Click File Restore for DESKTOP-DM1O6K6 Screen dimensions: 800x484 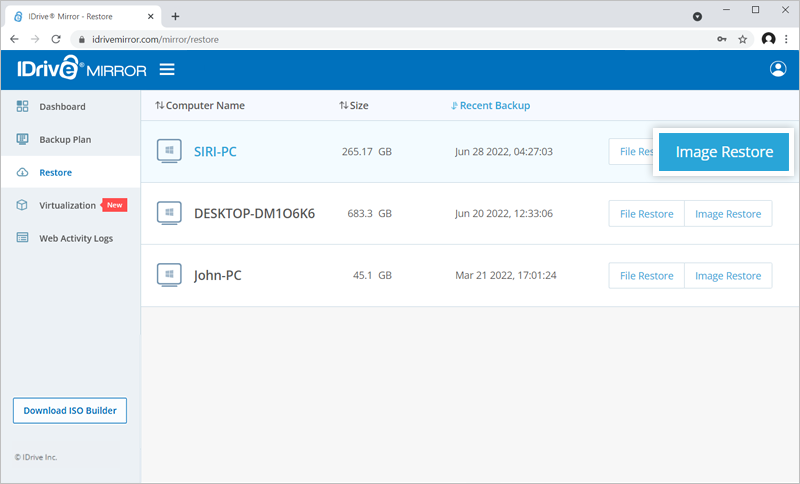(x=646, y=214)
